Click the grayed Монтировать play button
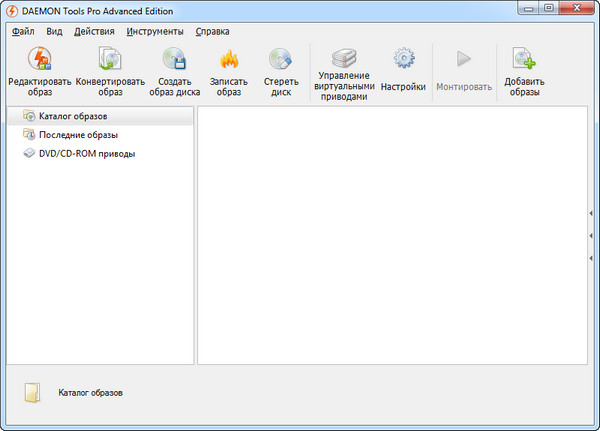Image resolution: width=600 pixels, height=431 pixels. click(464, 58)
